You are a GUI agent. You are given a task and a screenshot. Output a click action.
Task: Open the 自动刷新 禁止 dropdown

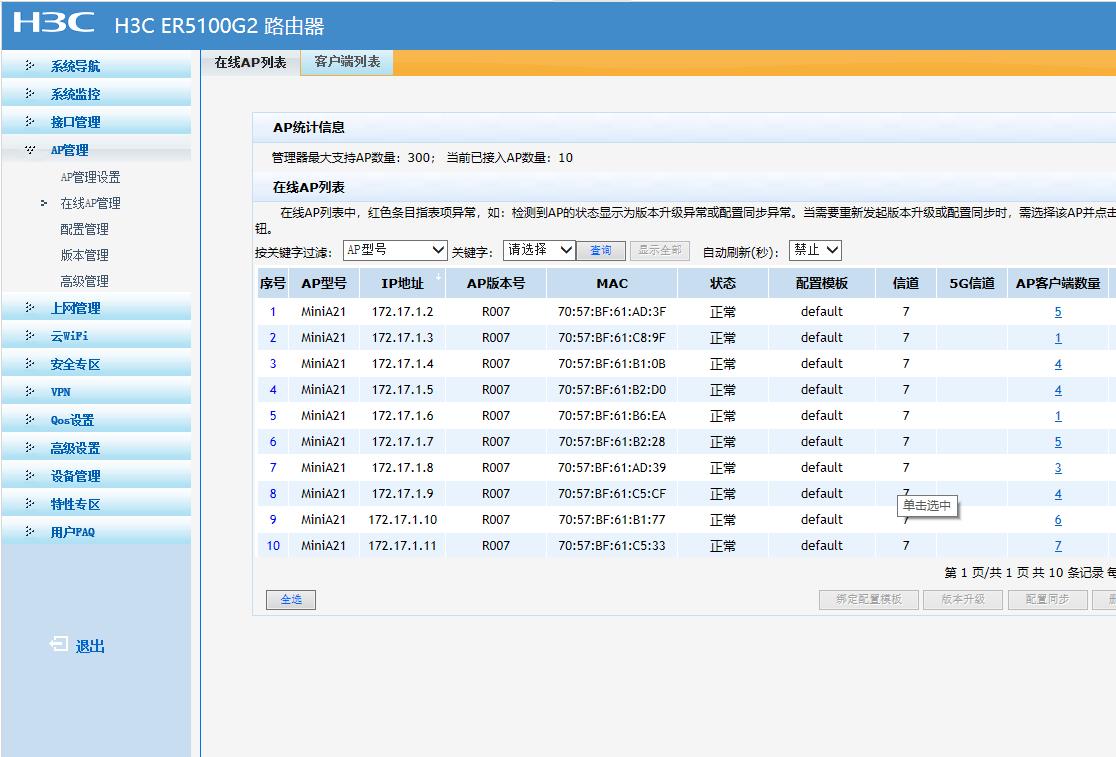815,250
